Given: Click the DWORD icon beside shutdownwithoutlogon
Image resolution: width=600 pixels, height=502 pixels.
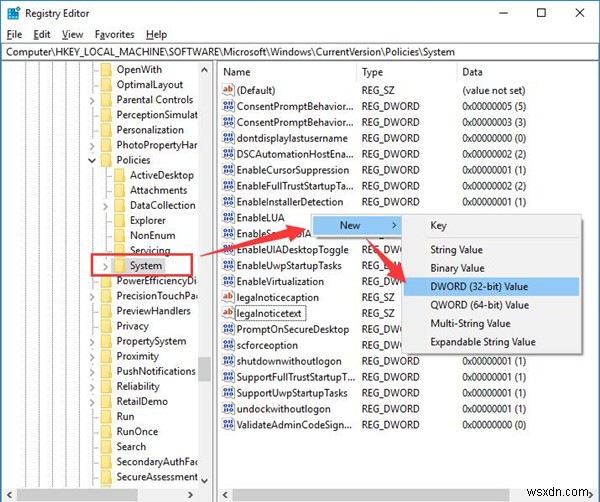Looking at the screenshot, I should click(x=228, y=361).
